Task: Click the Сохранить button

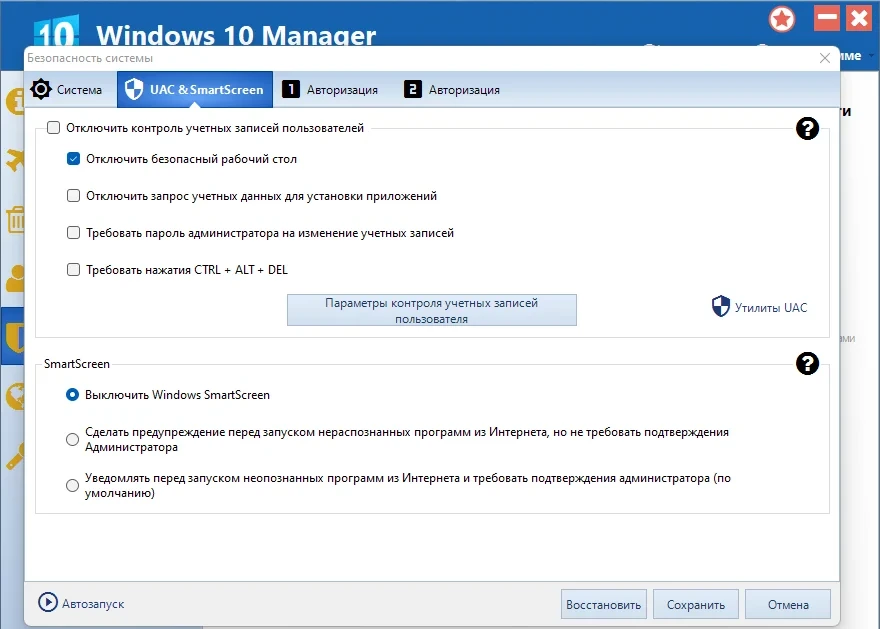Action: pyautogui.click(x=695, y=604)
